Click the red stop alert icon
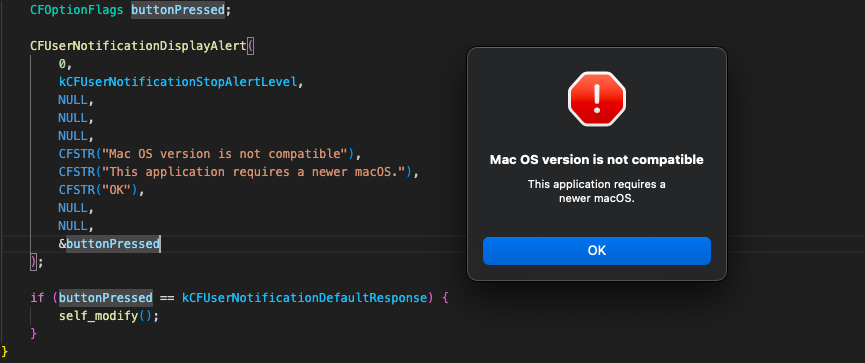 pos(596,99)
